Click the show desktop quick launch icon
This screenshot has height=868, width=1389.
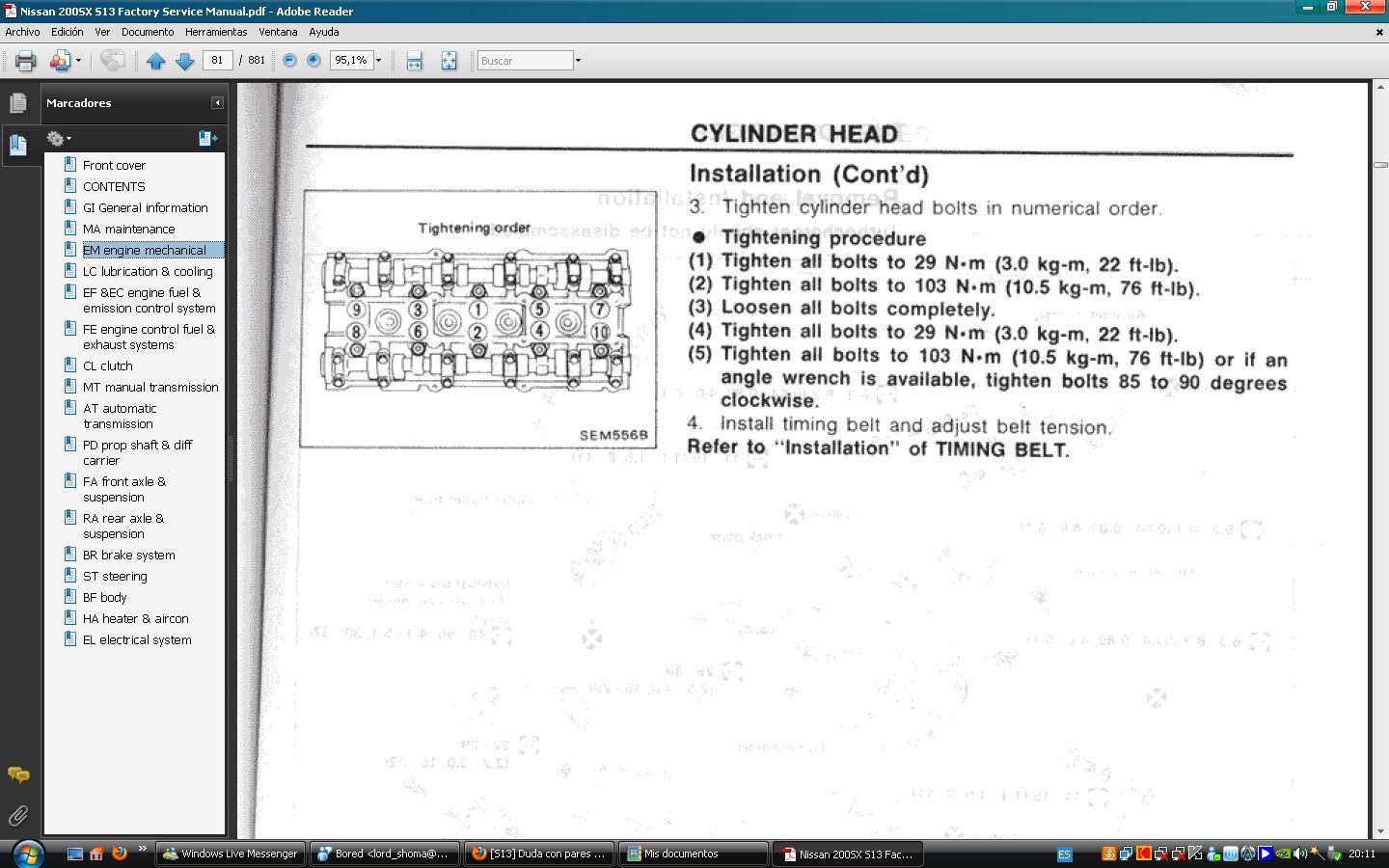point(74,854)
